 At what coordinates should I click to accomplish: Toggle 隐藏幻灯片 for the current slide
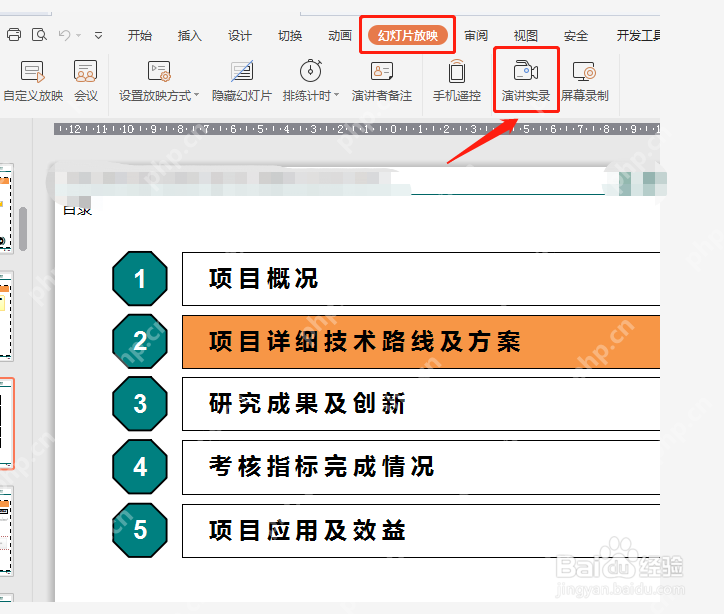(241, 81)
